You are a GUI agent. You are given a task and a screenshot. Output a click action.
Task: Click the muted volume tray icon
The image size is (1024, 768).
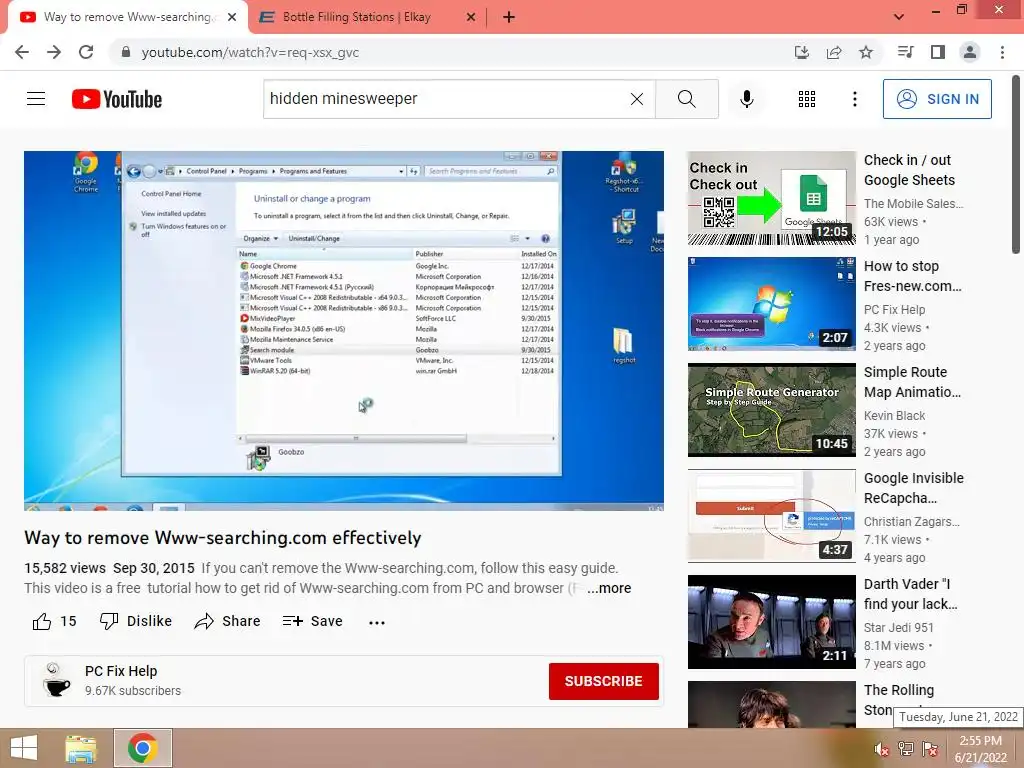pos(882,749)
